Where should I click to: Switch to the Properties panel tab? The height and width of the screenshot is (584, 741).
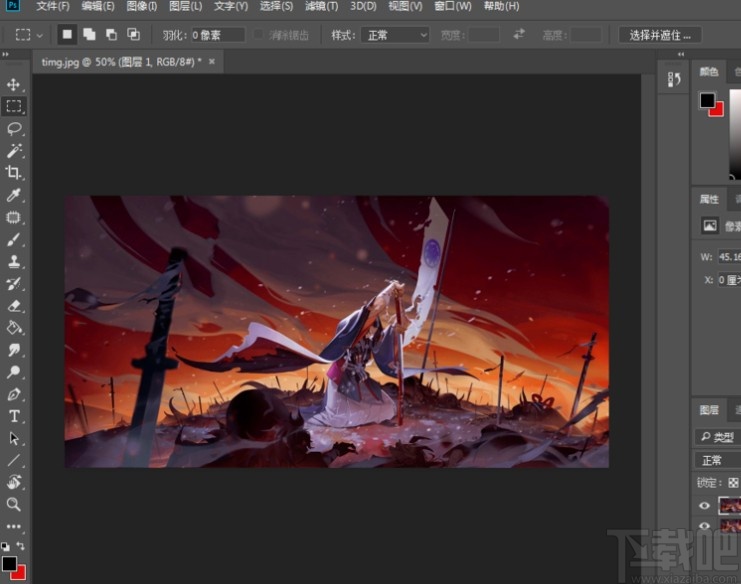coord(709,199)
